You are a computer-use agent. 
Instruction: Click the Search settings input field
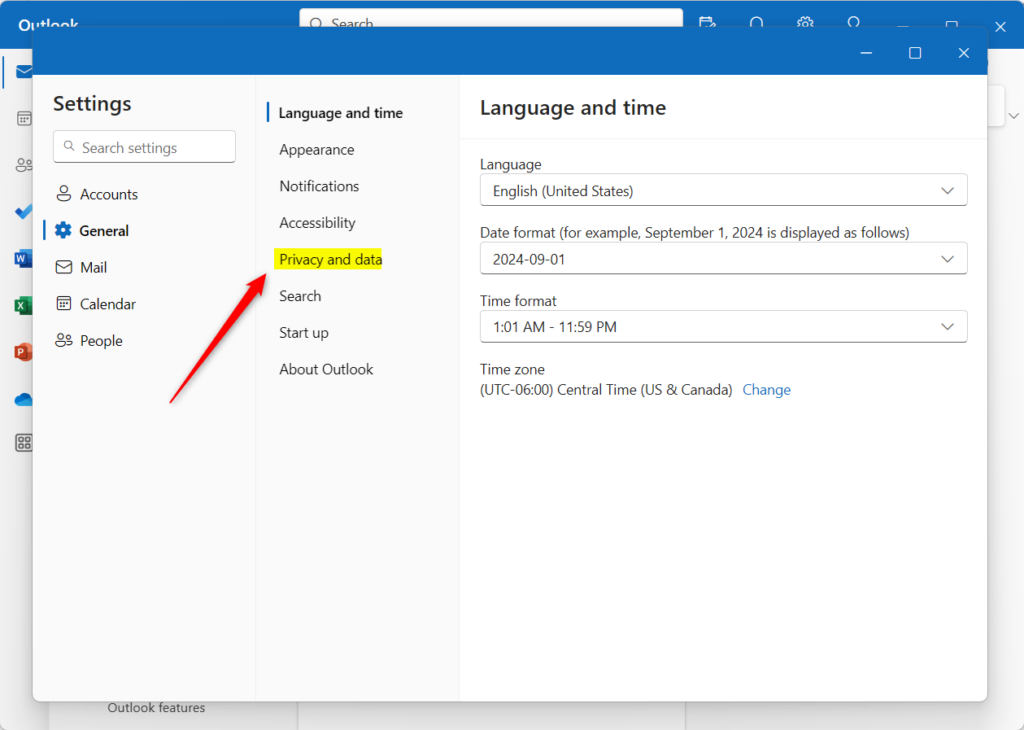pos(145,147)
